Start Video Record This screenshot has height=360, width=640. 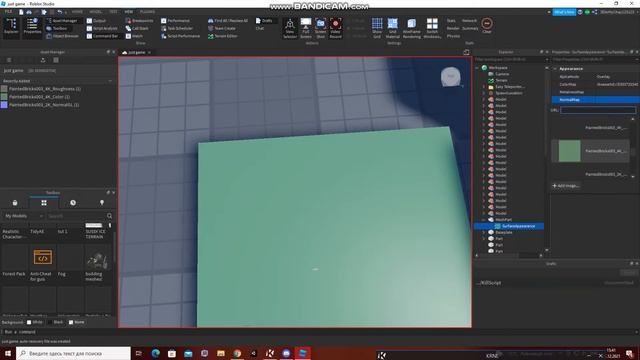click(x=336, y=28)
